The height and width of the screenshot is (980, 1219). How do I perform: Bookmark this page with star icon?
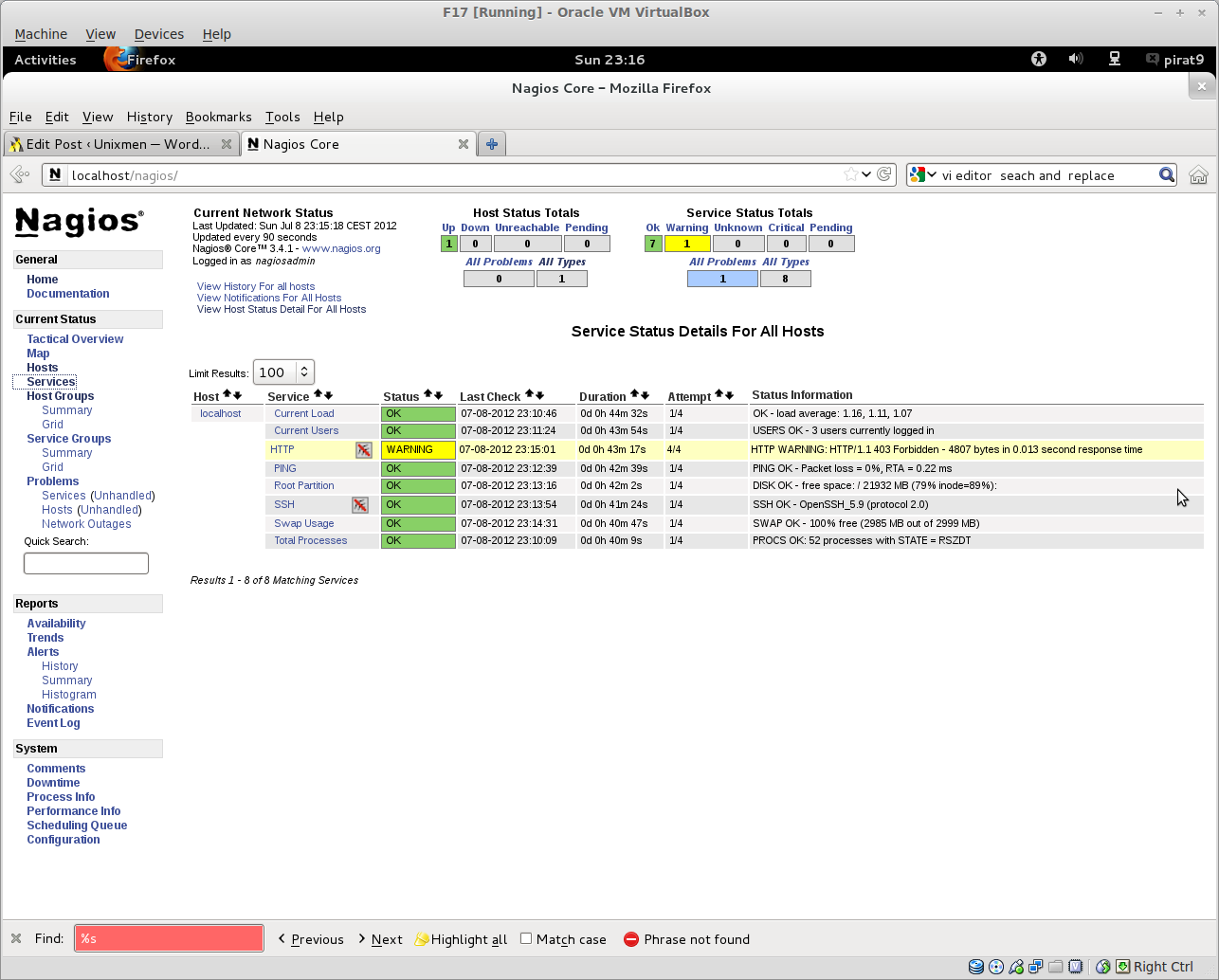[x=851, y=174]
